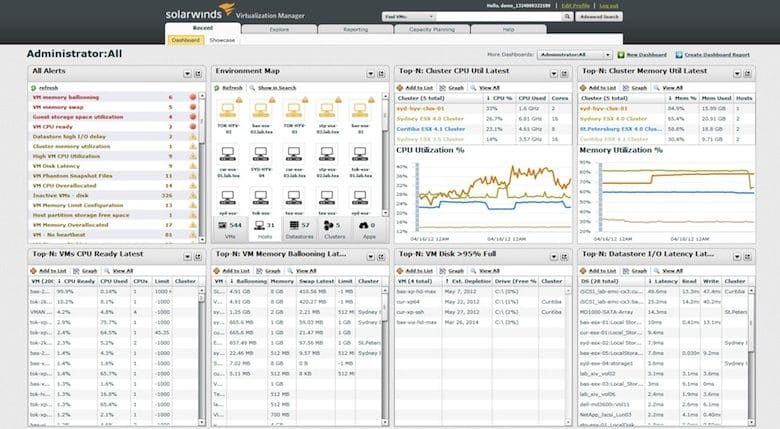Click the Log out link
The width and height of the screenshot is (780, 429).
pos(609,5)
